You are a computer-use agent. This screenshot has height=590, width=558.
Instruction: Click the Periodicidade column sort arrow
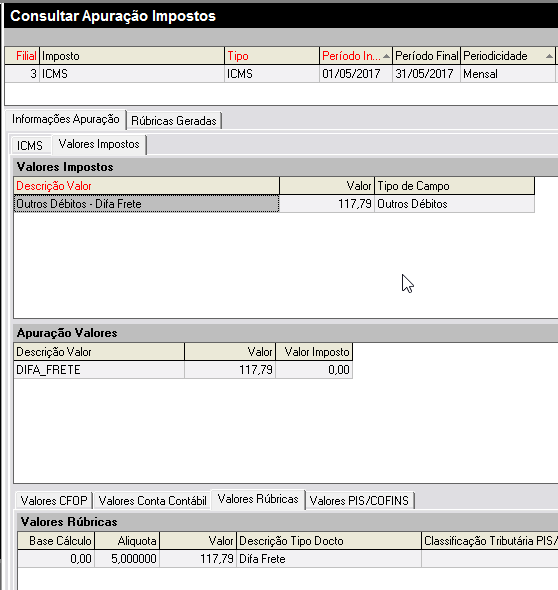point(549,56)
